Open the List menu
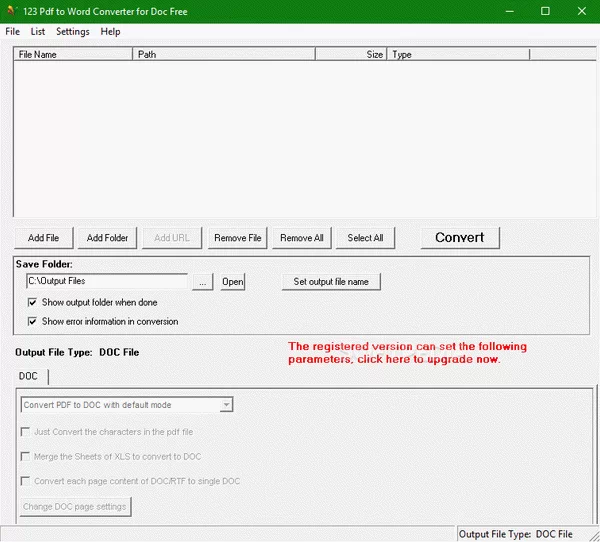 click(x=38, y=32)
